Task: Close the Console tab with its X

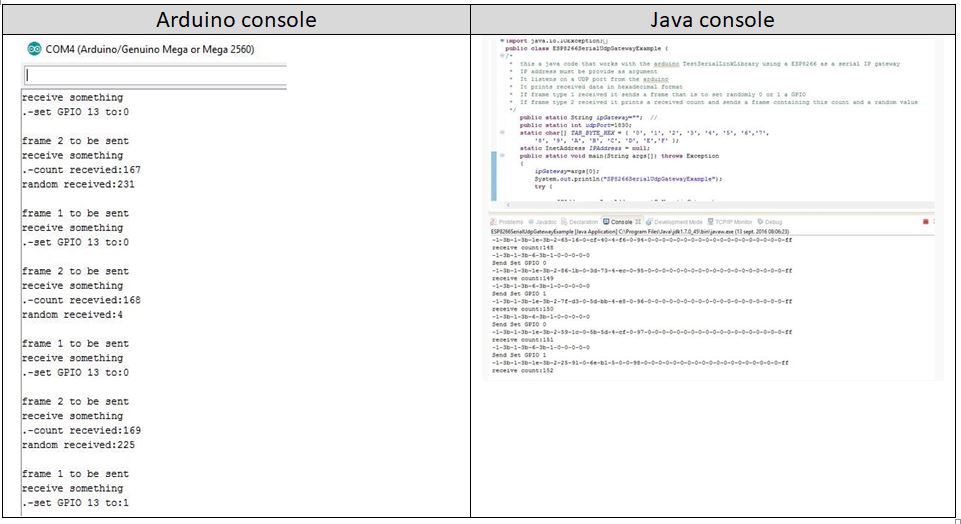Action: pyautogui.click(x=638, y=222)
